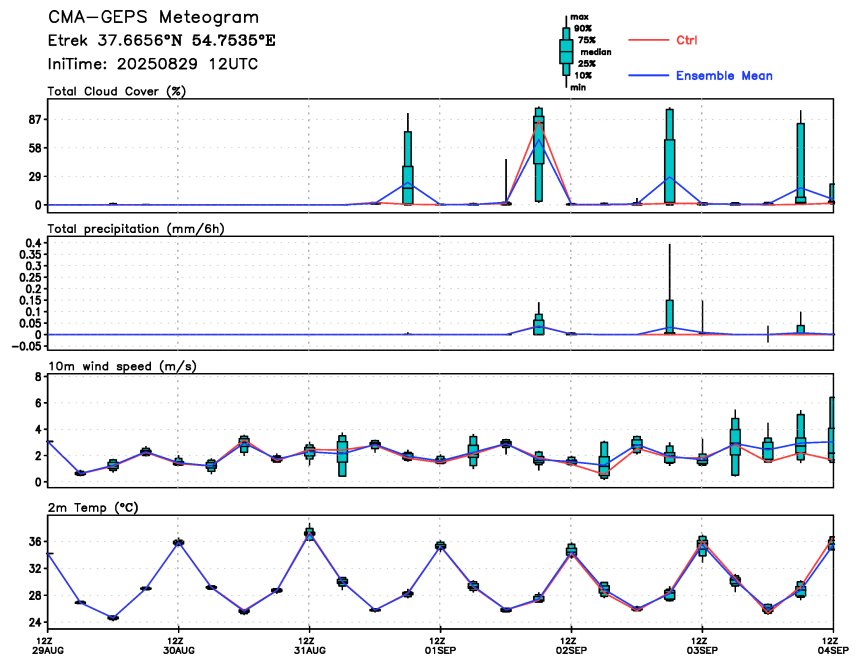Viewport: 860px width, 666px height.
Task: Click the wind speed box at 12Z 04SEP
Action: click(x=832, y=429)
